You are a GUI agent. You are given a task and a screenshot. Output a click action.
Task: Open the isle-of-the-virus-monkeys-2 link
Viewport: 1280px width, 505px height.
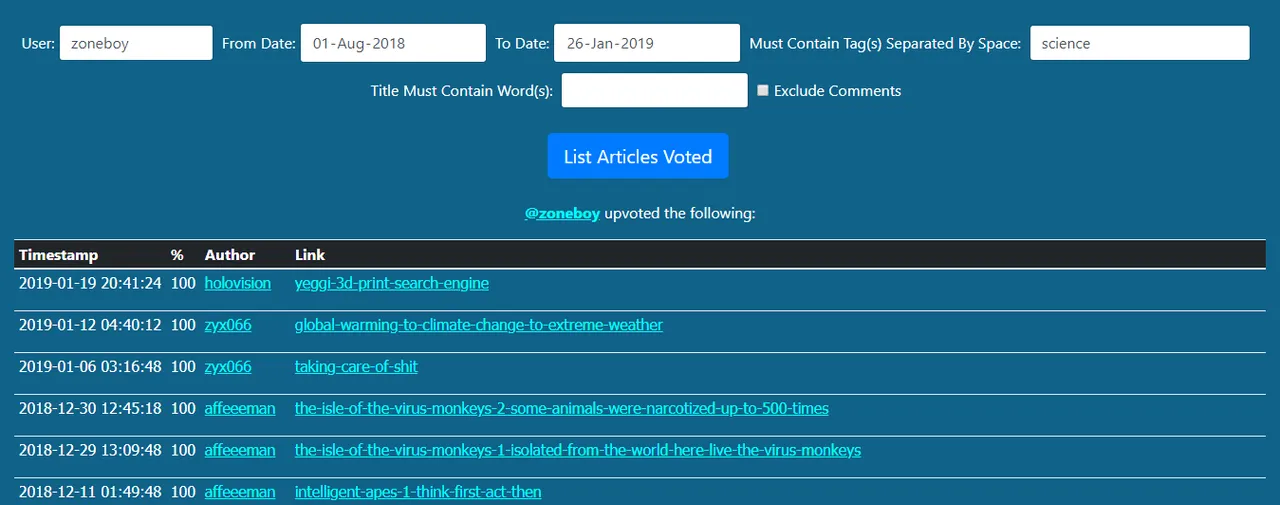coord(562,408)
